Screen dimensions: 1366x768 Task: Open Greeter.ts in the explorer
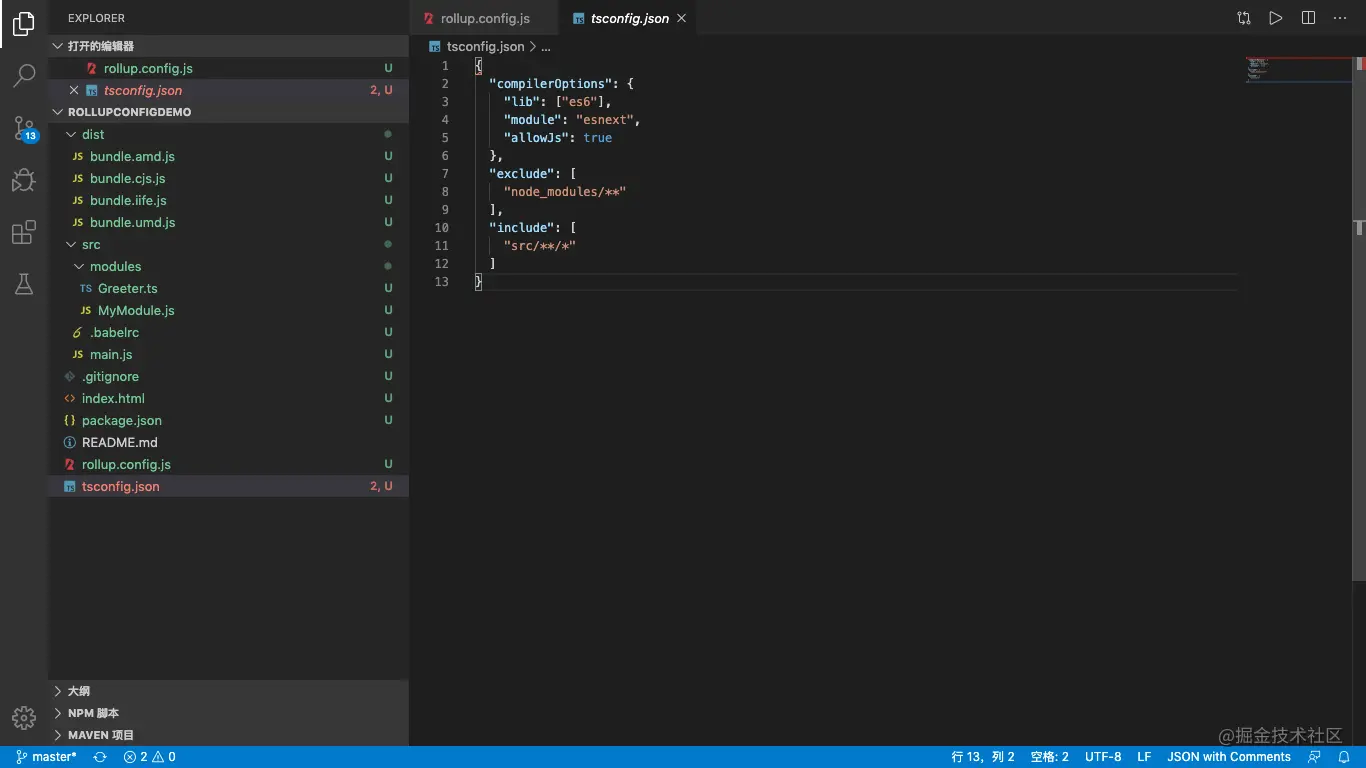point(127,288)
